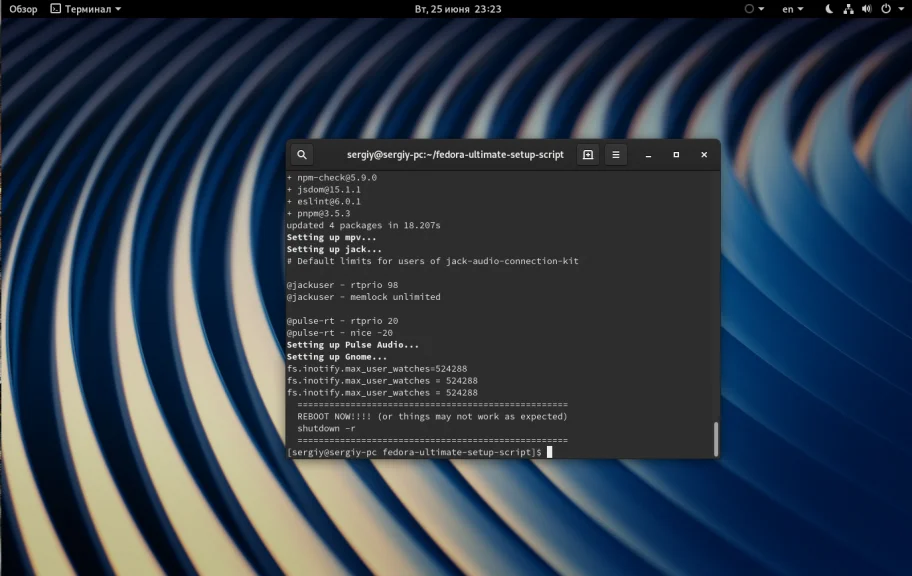Open a new terminal tab
The width and height of the screenshot is (912, 576).
click(588, 155)
